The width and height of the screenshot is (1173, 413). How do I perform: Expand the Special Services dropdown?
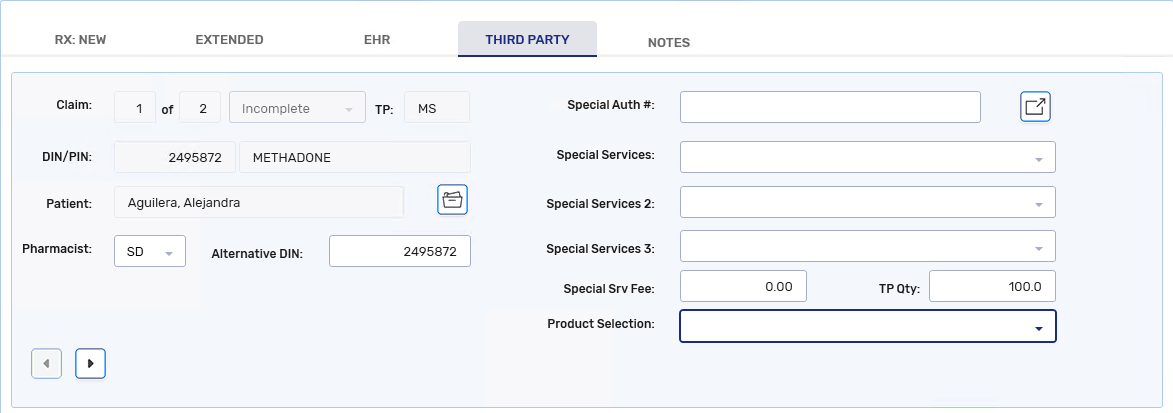[x=867, y=157]
